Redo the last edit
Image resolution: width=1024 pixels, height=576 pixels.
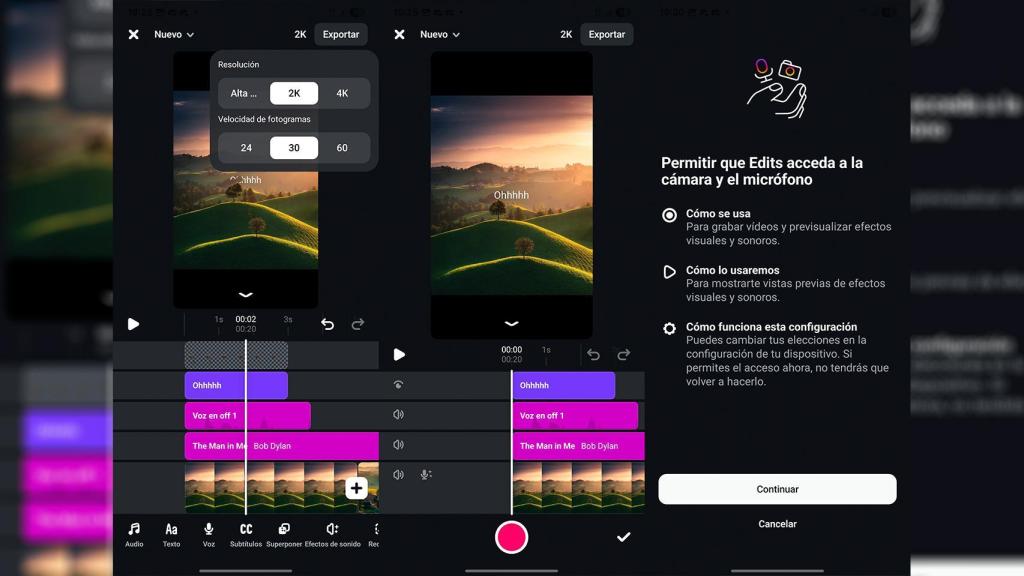358,324
